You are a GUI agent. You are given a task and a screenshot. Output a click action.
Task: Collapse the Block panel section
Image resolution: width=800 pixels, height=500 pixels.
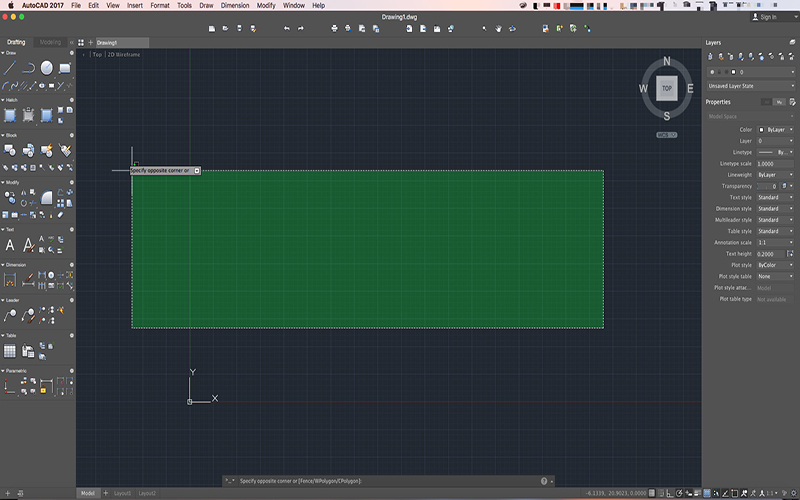[x=3, y=135]
